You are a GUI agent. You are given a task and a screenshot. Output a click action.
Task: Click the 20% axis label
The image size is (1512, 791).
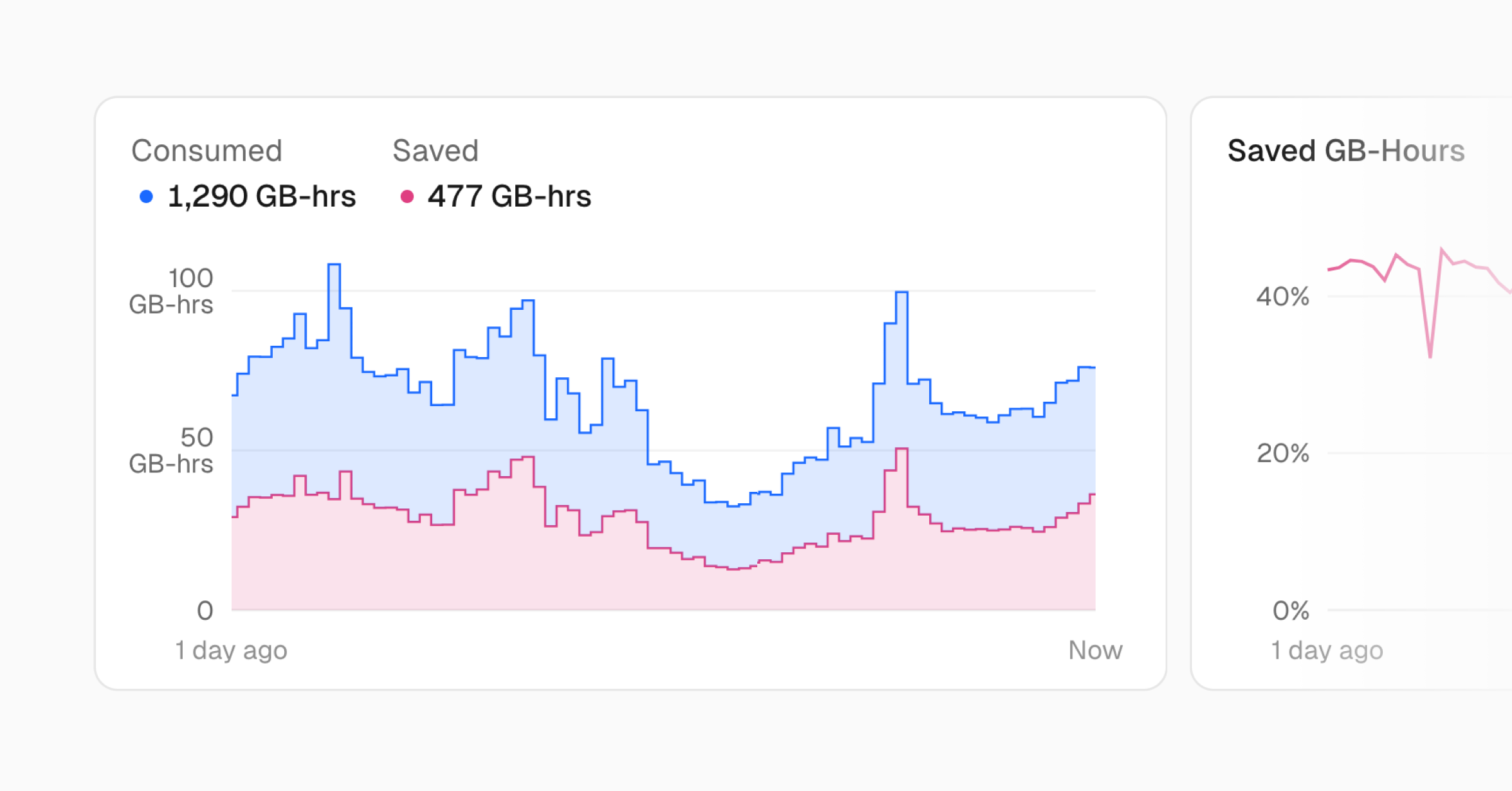1282,453
